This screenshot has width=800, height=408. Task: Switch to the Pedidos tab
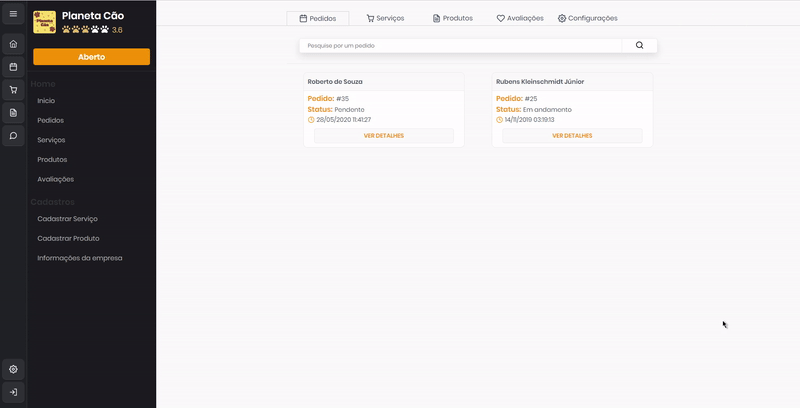318,18
